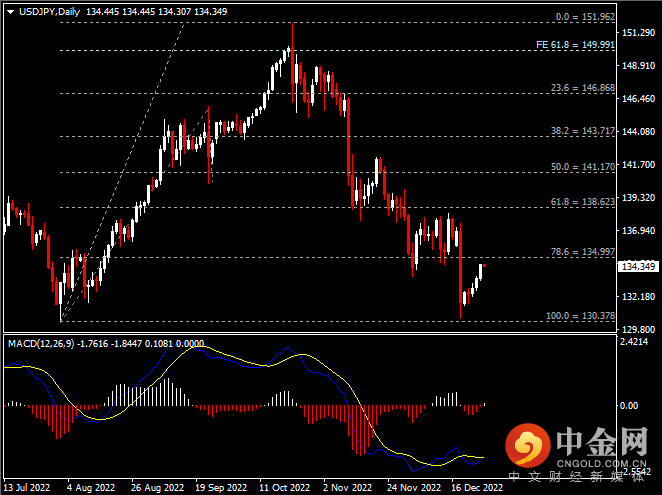The height and width of the screenshot is (495, 662).
Task: Select the 0.0 = 151.962 Fibonacci label
Action: 584,17
